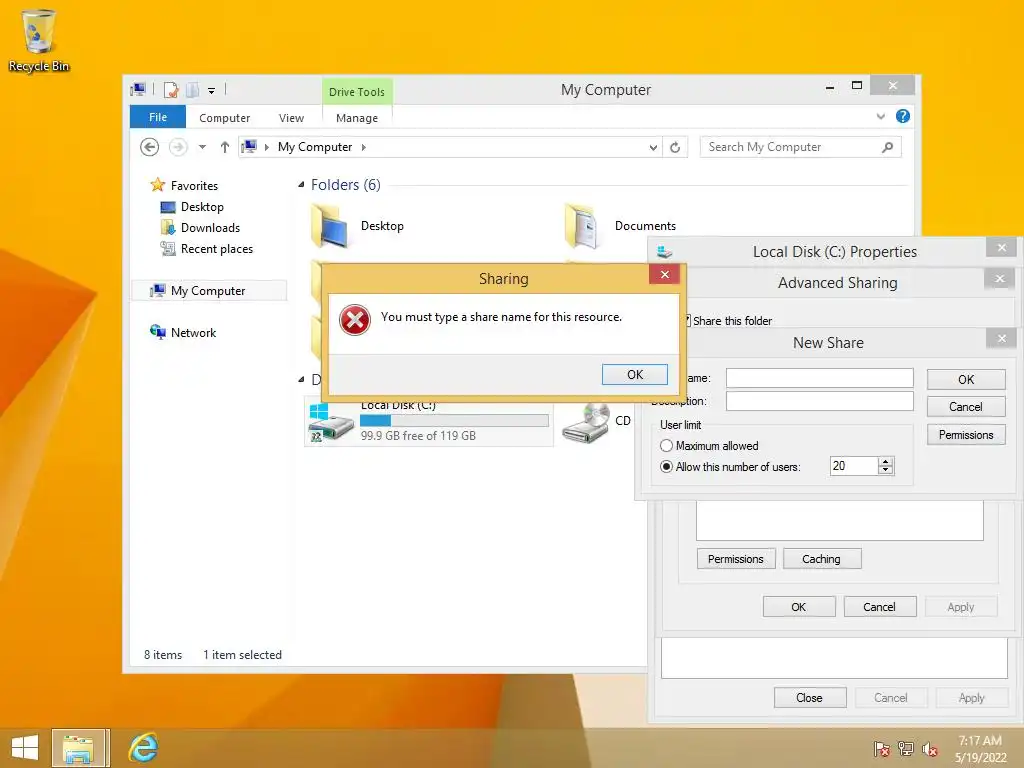Click the user limit number field showing 20
Viewport: 1024px width, 768px height.
click(x=854, y=466)
